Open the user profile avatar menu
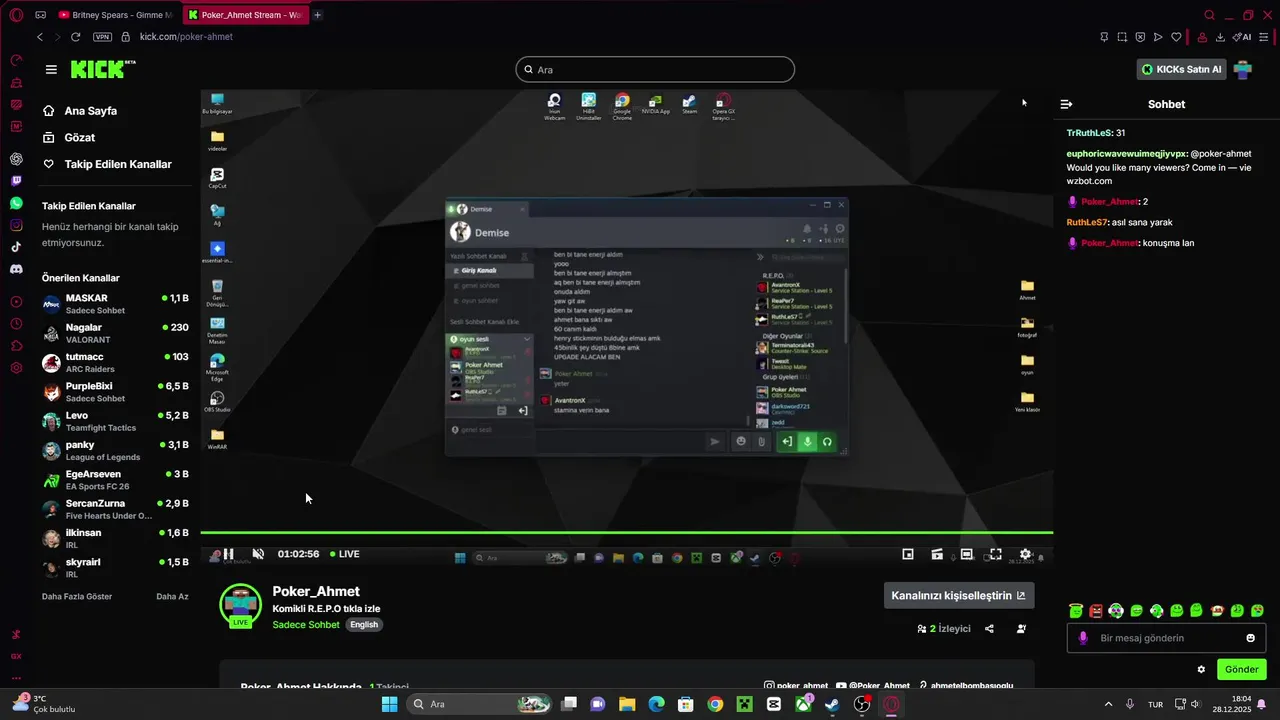The height and width of the screenshot is (720, 1280). pos(1243,69)
